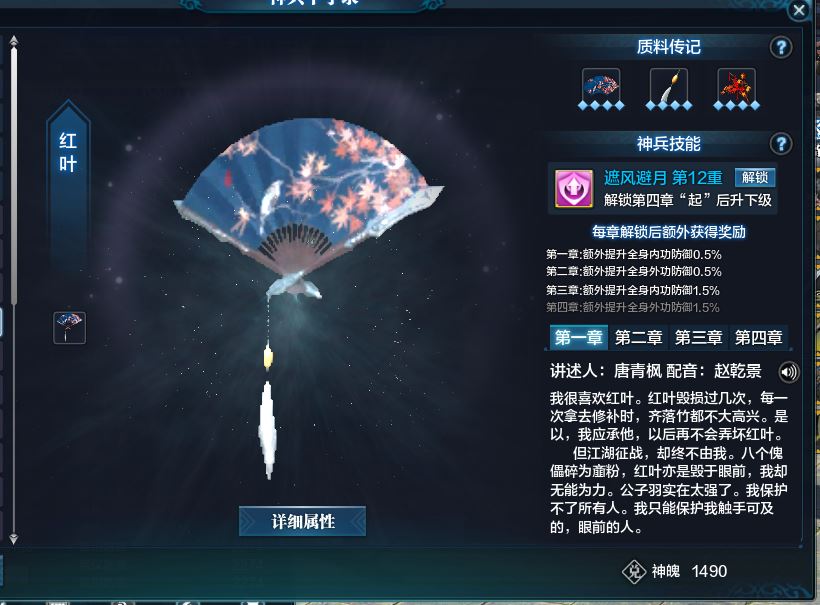The height and width of the screenshot is (605, 820).
Task: Click the up arrow of weapon list scrollbar
Action: pos(14,41)
